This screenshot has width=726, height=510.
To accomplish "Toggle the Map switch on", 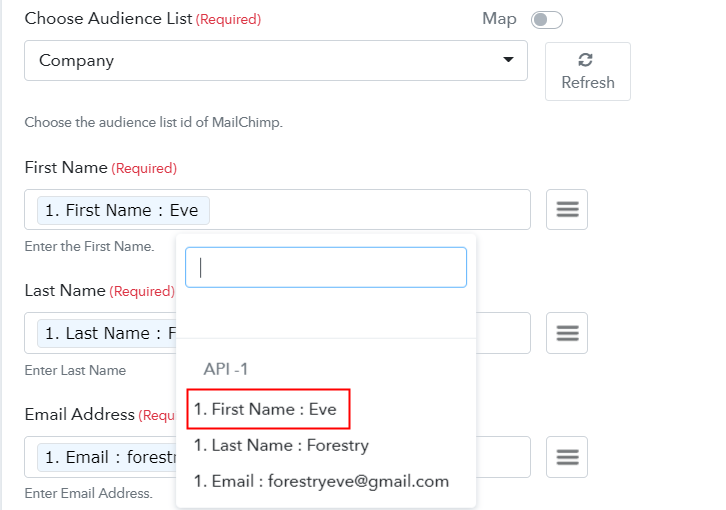I will pyautogui.click(x=547, y=20).
